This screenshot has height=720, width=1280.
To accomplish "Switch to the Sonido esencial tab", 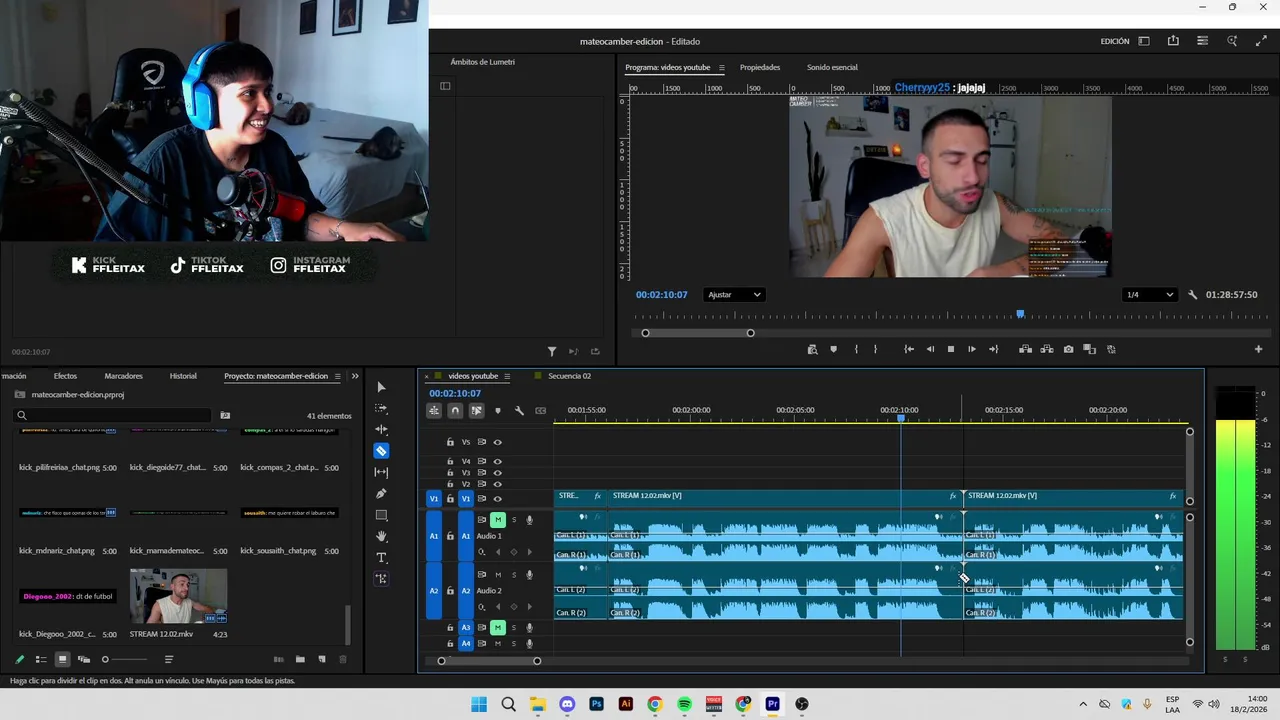I will (832, 68).
